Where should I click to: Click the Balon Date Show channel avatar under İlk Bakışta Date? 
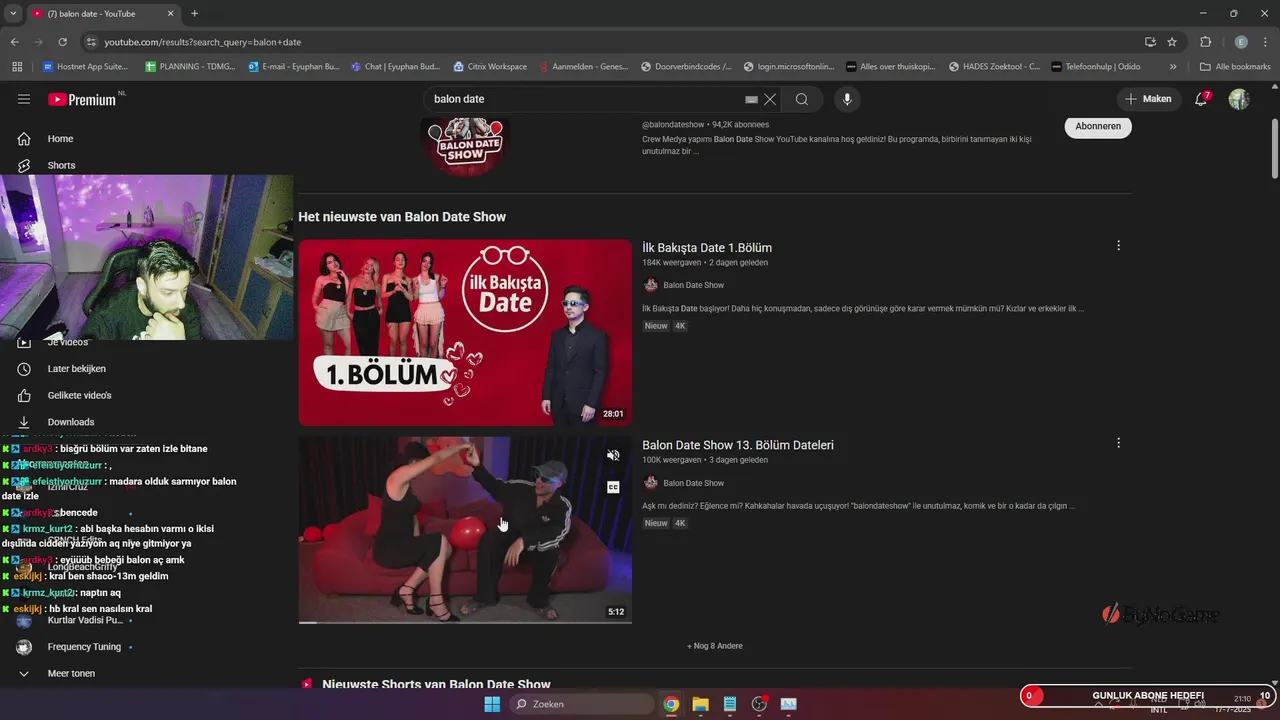651,285
